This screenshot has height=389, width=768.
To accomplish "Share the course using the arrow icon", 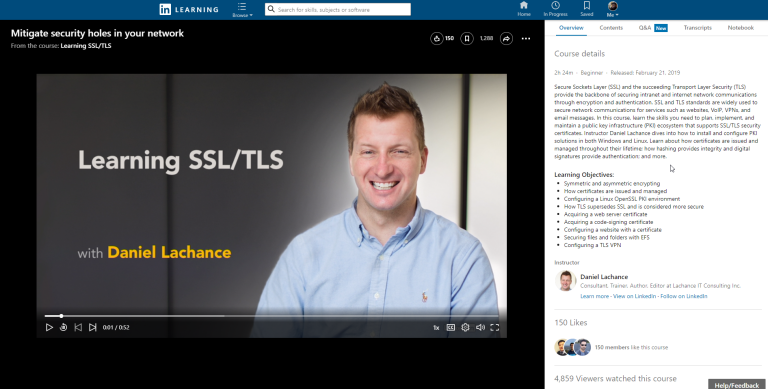I will coord(506,38).
